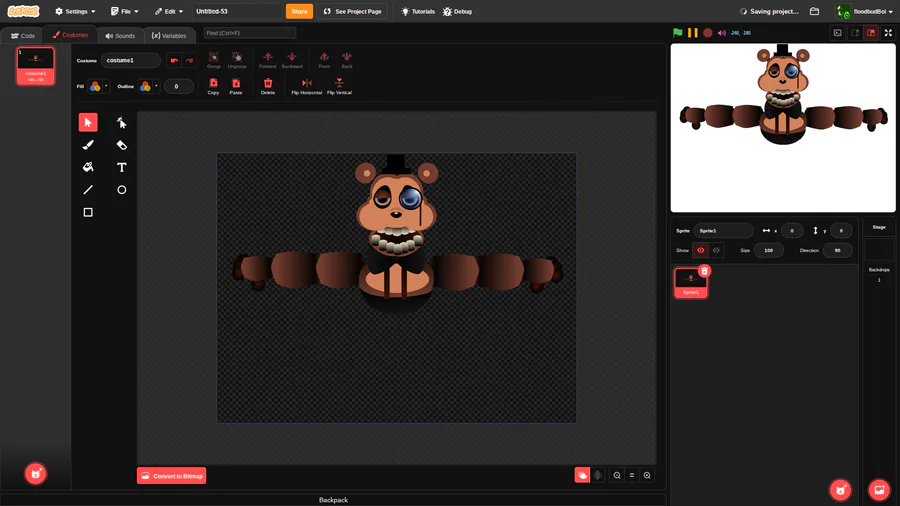Delete Sprite1 using its trash badge
The image size is (900, 506).
[704, 271]
